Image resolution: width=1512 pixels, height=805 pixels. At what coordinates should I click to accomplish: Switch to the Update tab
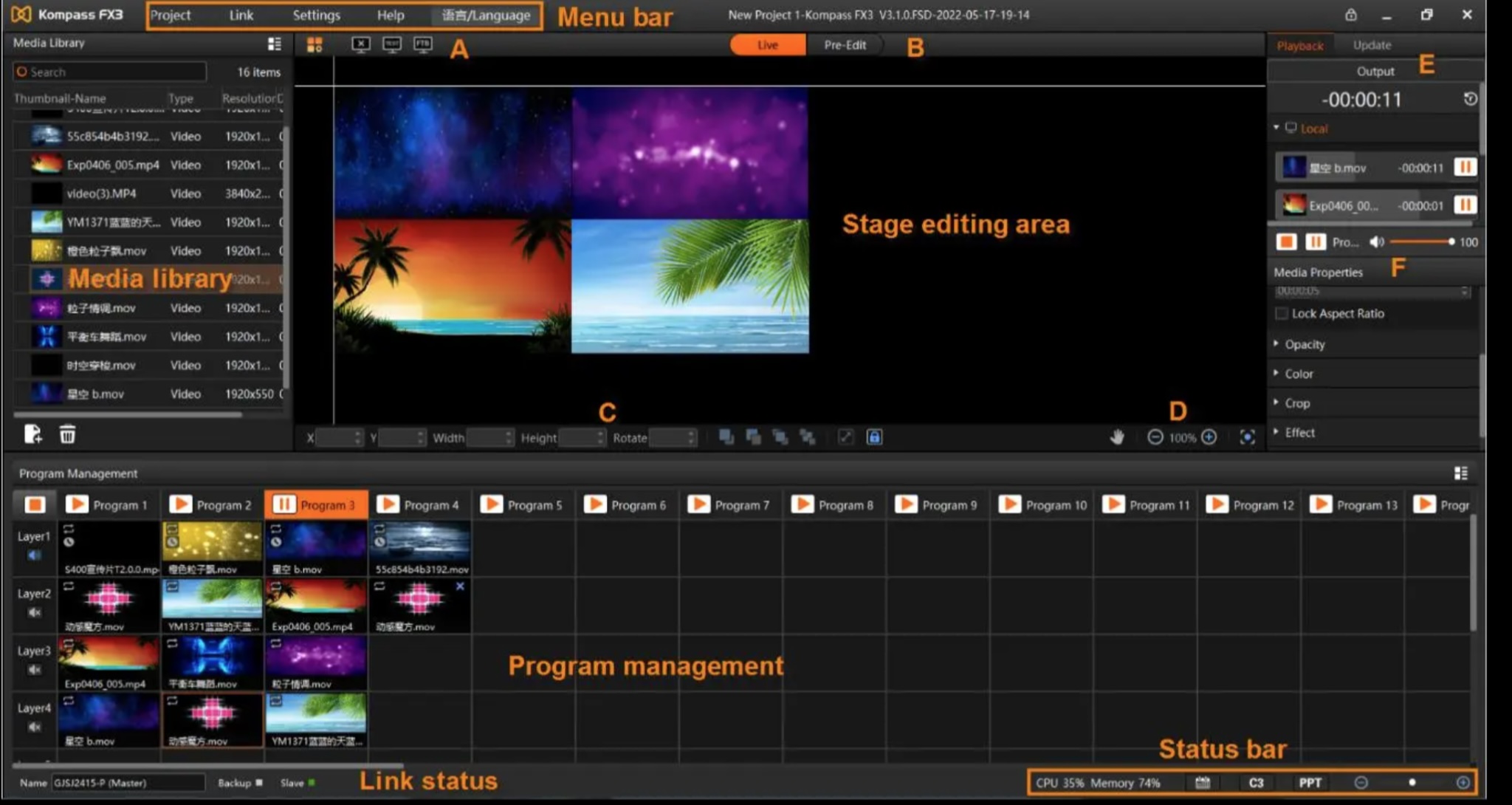pos(1372,45)
